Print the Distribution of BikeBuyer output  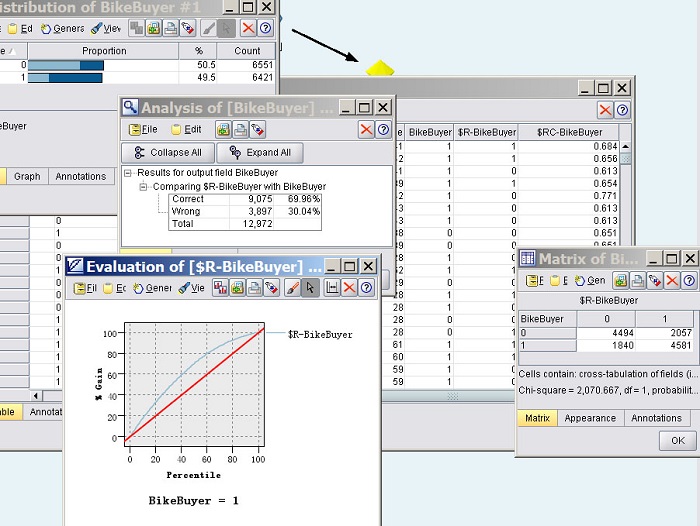[x=170, y=29]
